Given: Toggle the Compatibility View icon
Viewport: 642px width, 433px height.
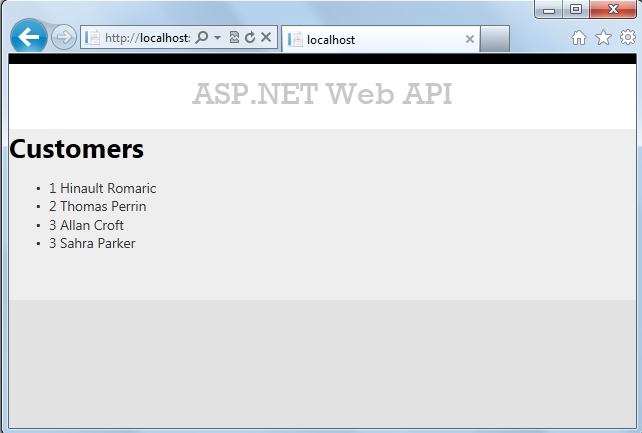Looking at the screenshot, I should pyautogui.click(x=233, y=38).
